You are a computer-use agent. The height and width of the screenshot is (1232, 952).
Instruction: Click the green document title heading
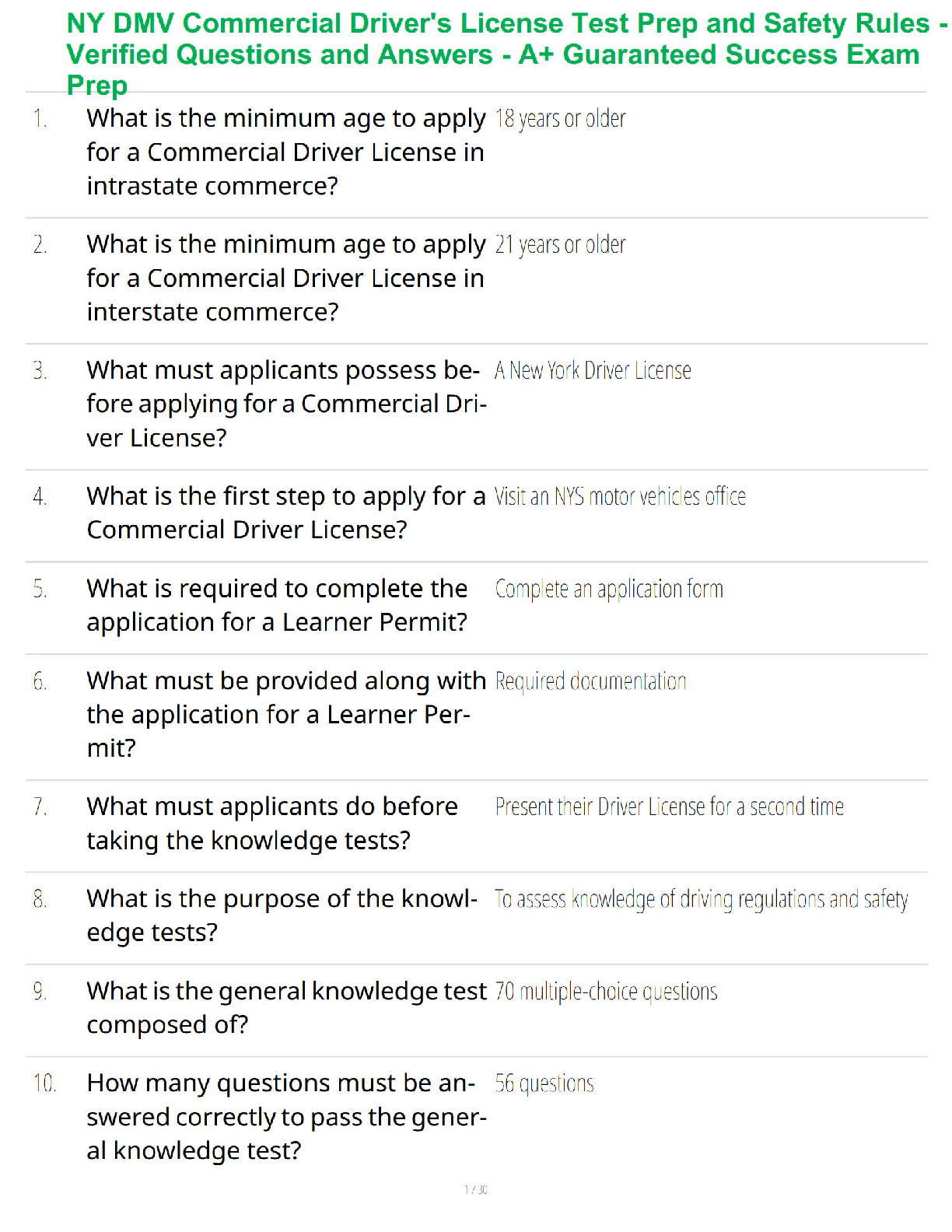click(506, 54)
